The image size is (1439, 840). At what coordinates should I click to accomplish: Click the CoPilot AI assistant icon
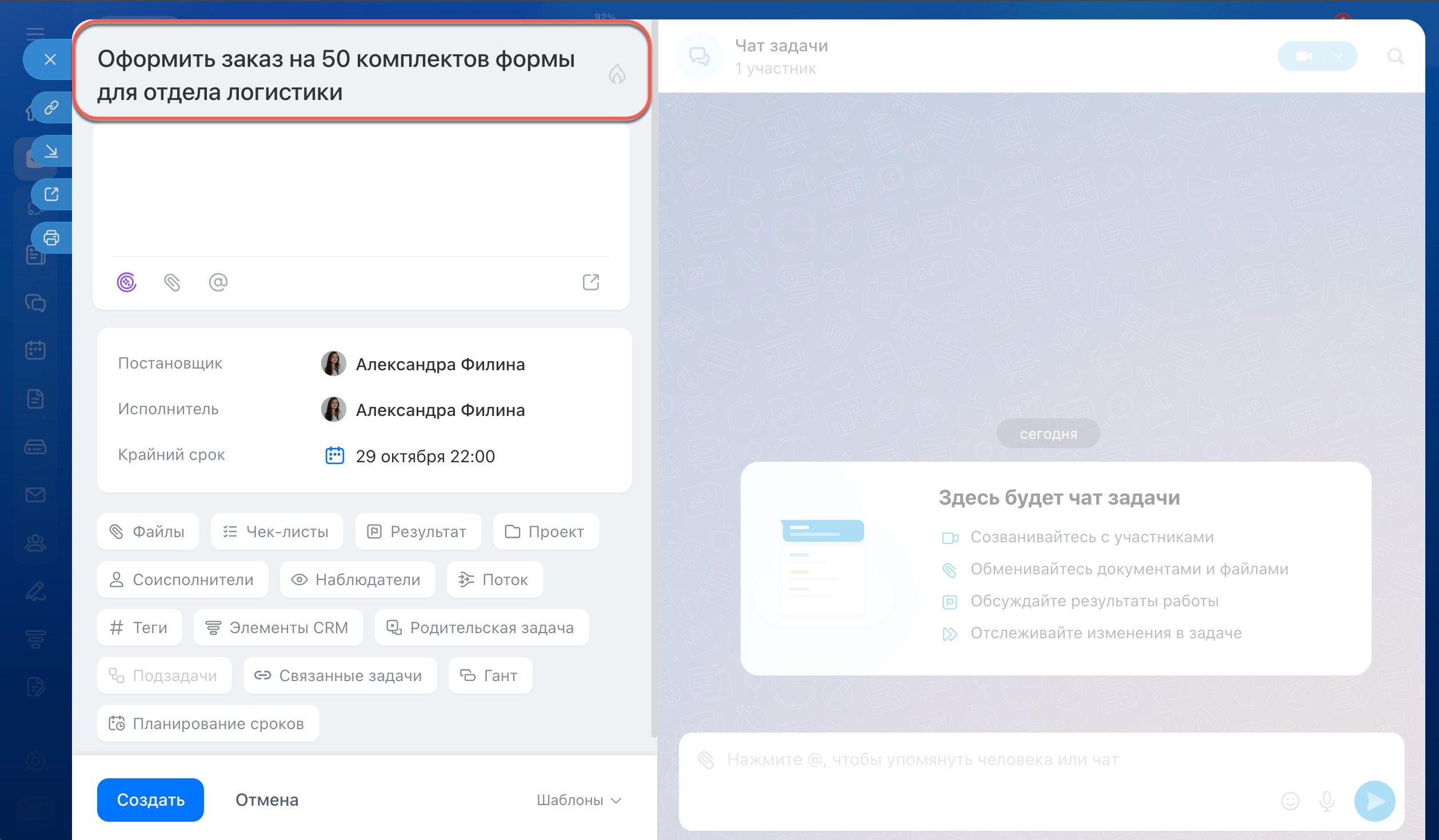point(126,282)
